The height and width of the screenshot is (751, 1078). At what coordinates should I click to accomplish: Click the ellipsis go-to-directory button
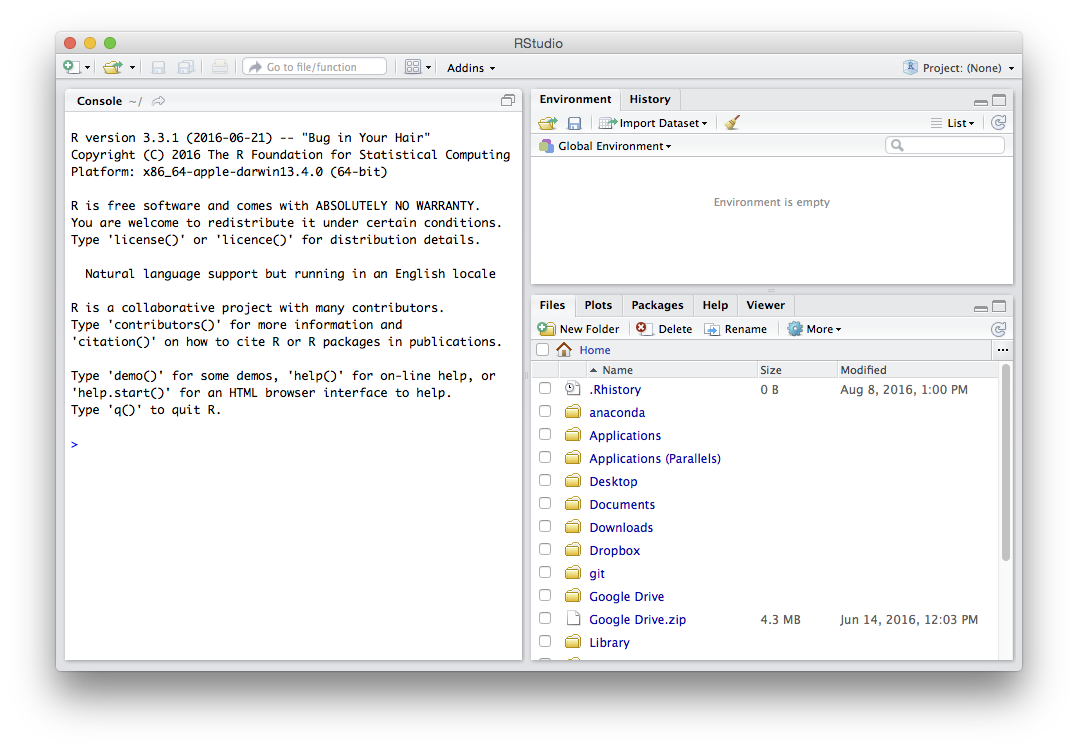click(x=1003, y=350)
